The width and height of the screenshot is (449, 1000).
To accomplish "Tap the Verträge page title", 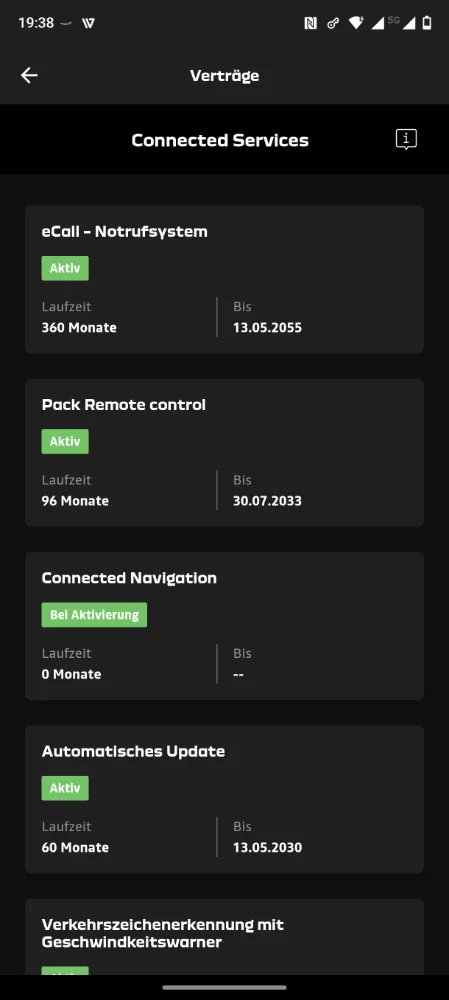I will (x=224, y=76).
